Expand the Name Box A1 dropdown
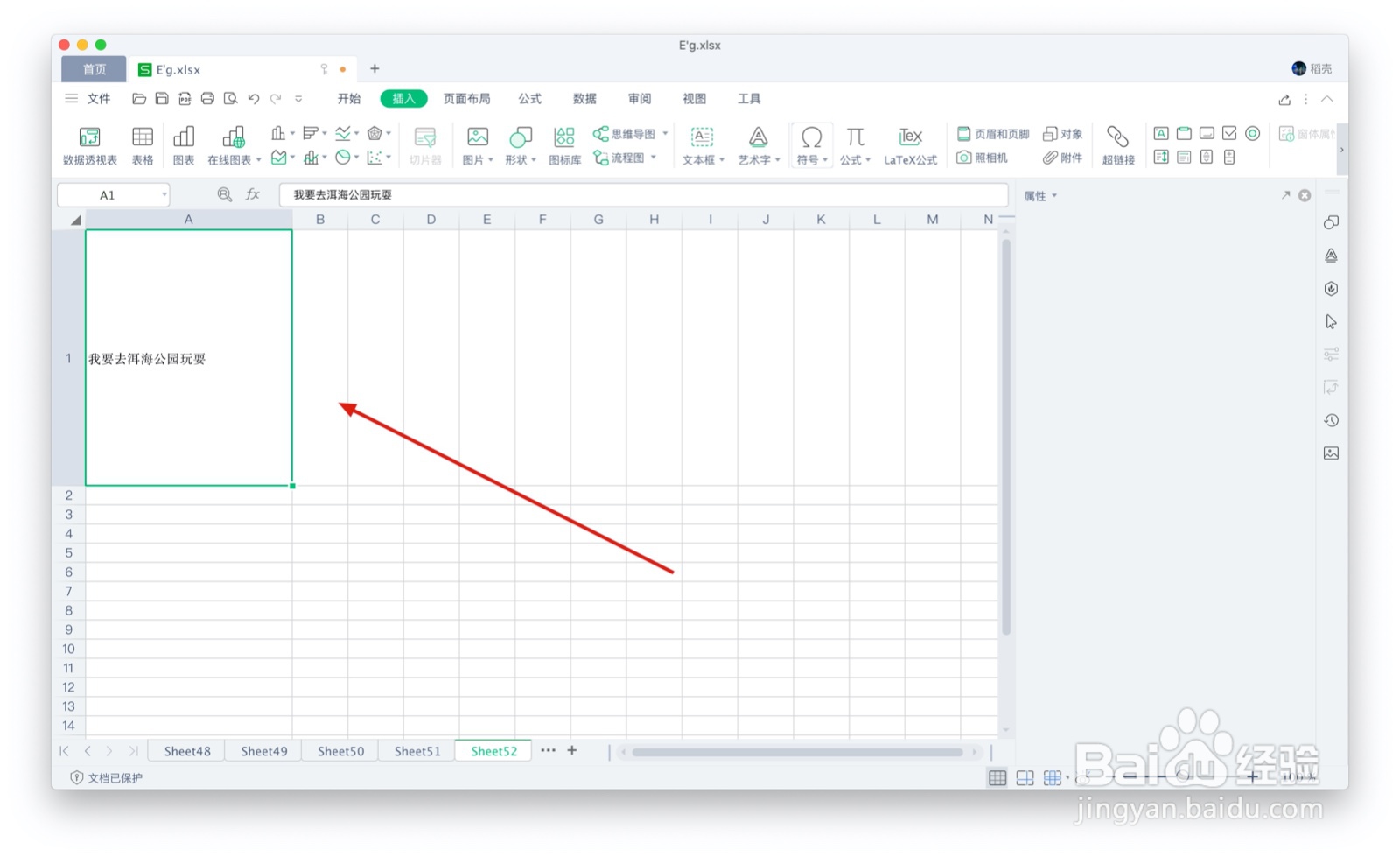 [164, 195]
